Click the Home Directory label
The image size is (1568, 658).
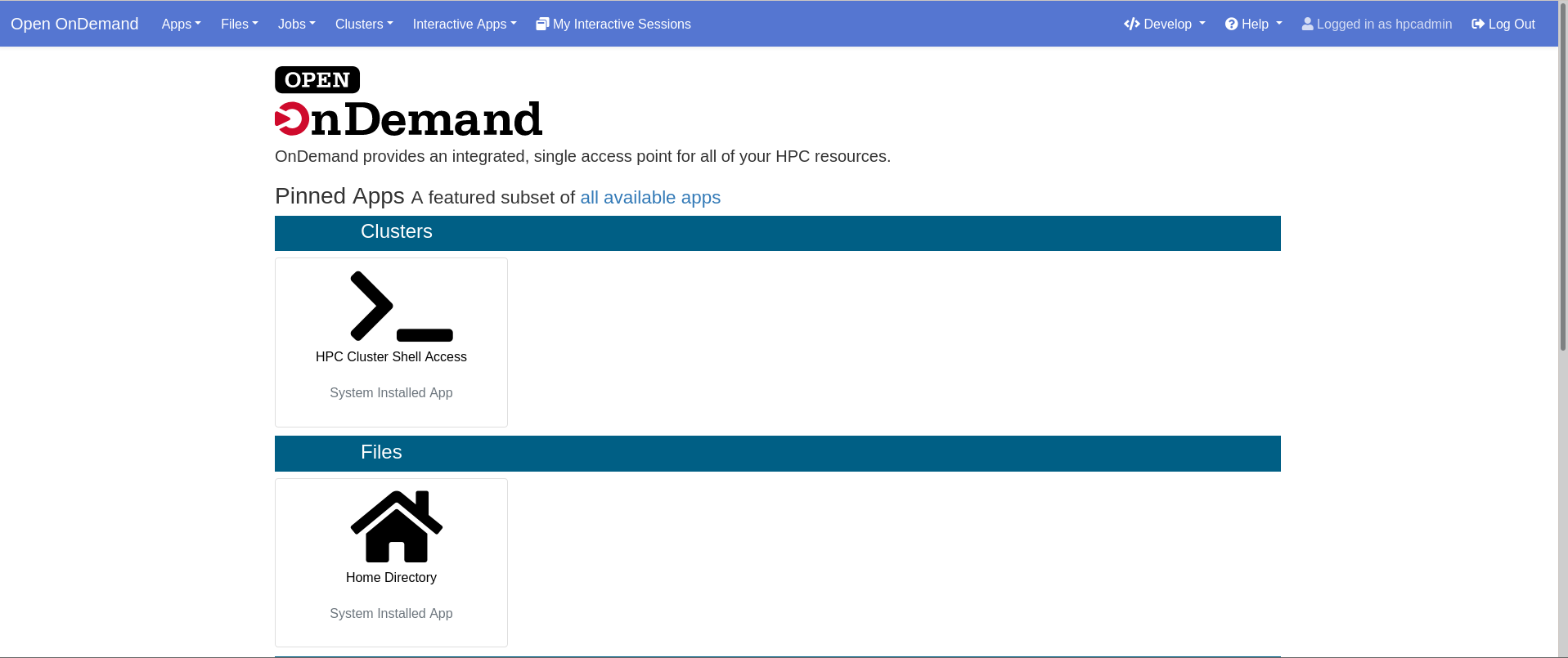pyautogui.click(x=391, y=577)
